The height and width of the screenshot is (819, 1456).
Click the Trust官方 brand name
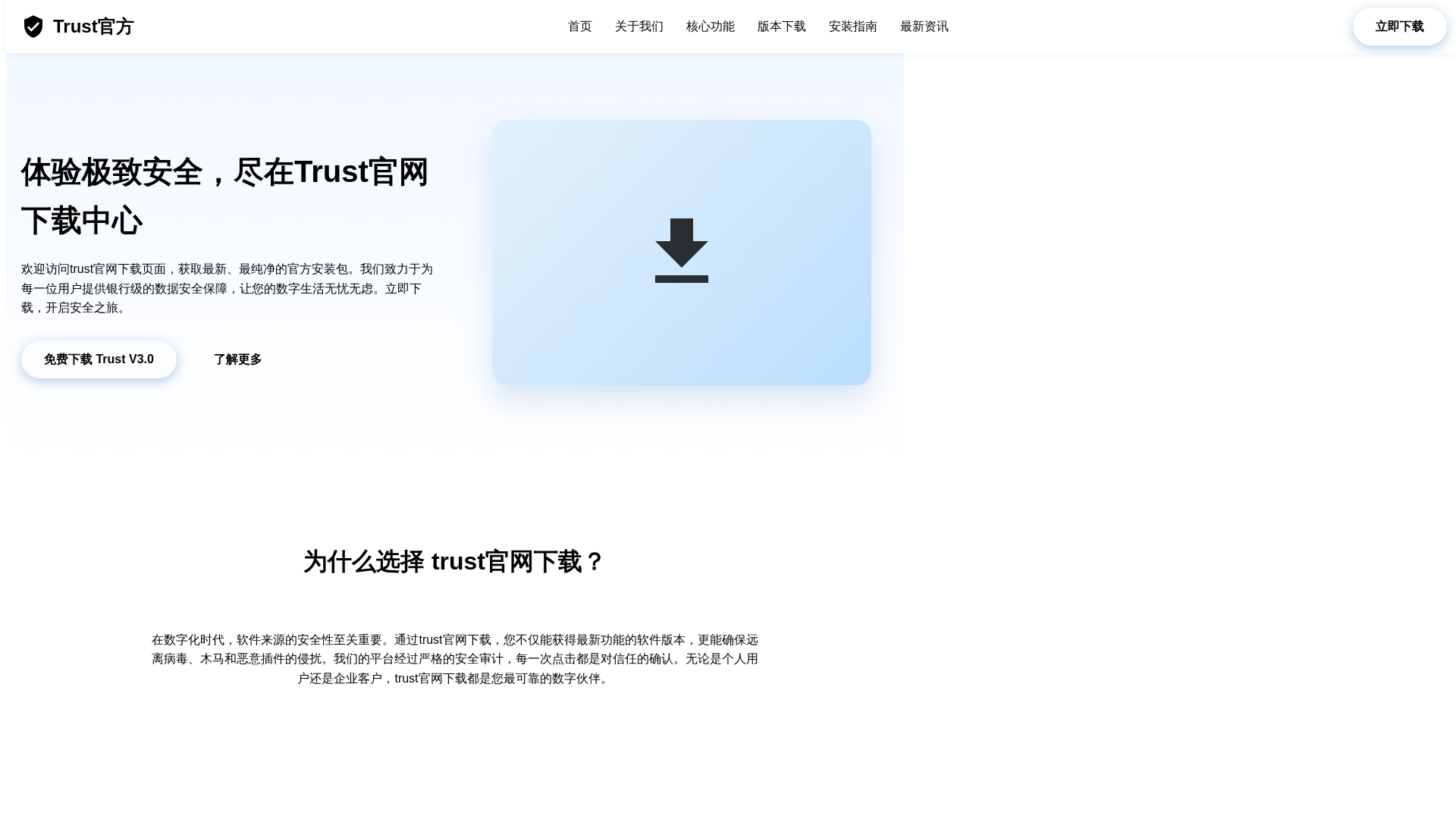tap(93, 27)
